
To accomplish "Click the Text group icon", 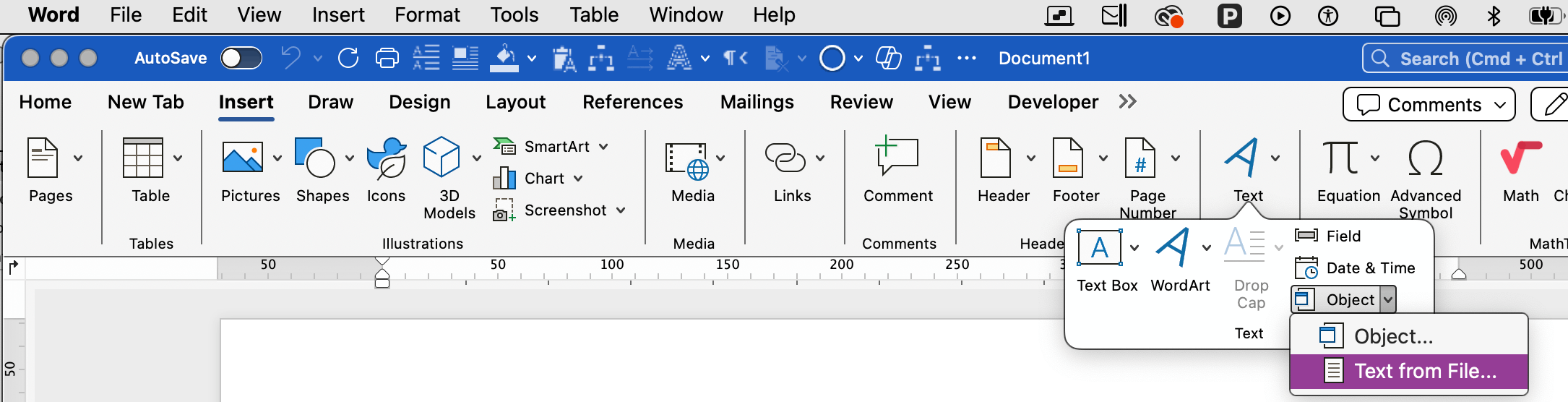I will [x=1241, y=157].
